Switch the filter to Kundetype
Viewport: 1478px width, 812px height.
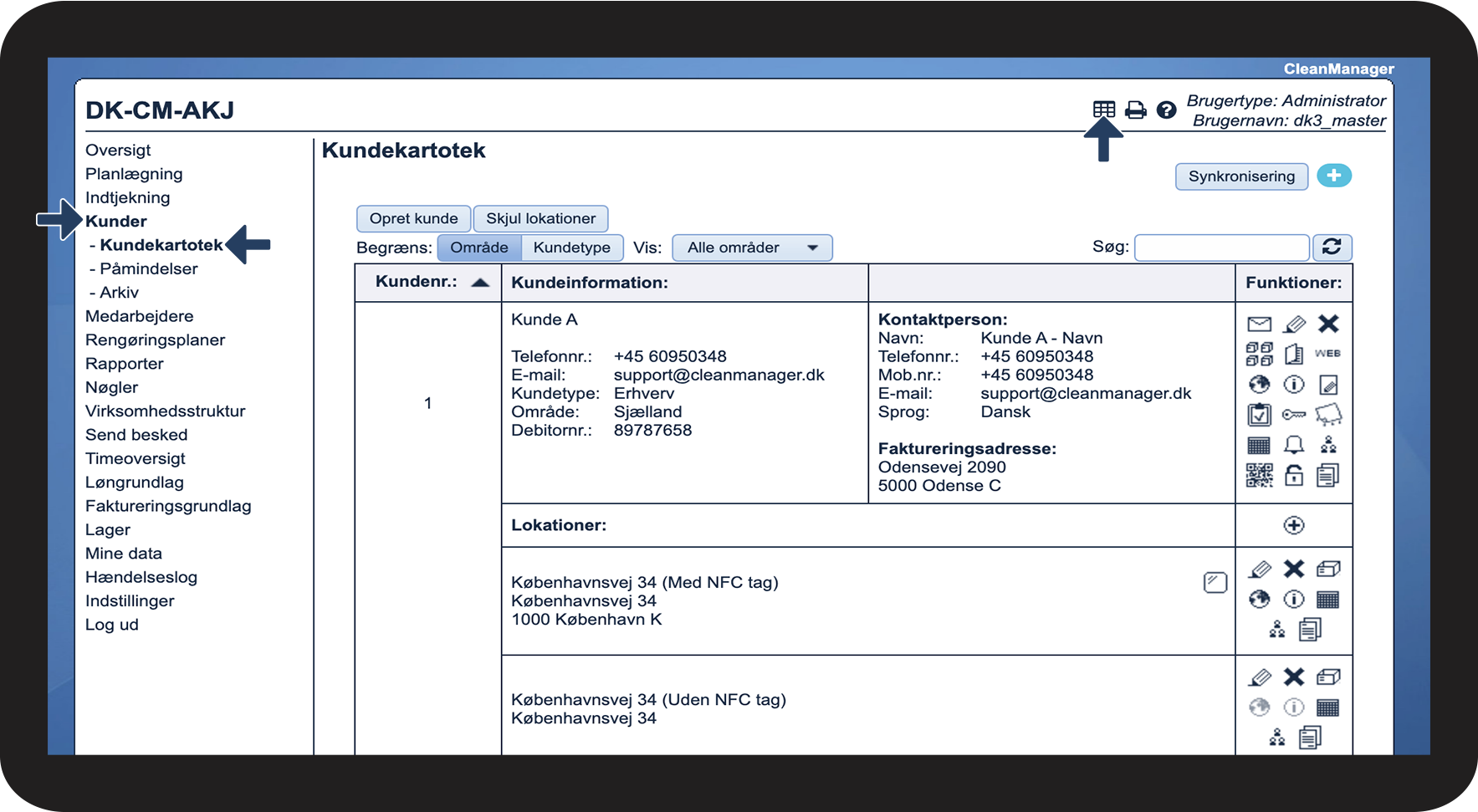pyautogui.click(x=572, y=248)
